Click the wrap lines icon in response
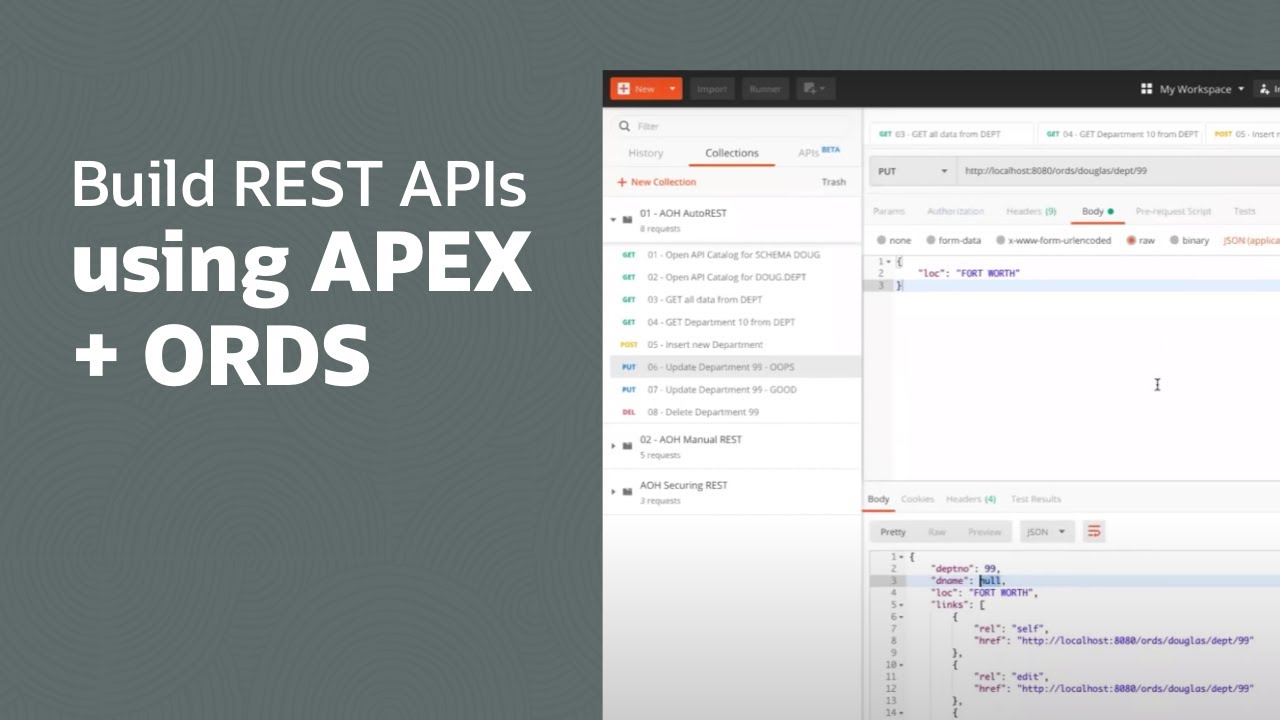This screenshot has height=720, width=1280. pos(1094,532)
